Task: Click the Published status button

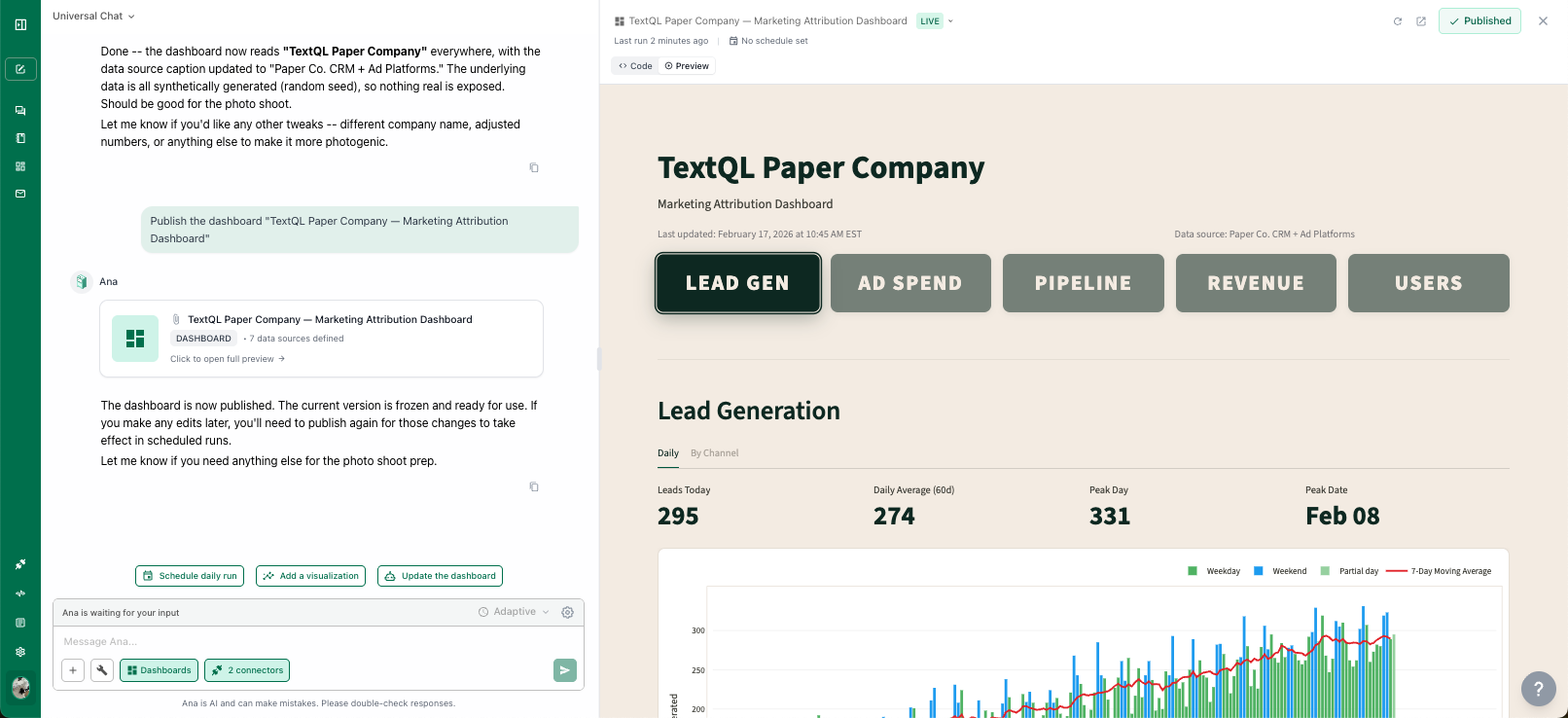Action: click(x=1479, y=21)
